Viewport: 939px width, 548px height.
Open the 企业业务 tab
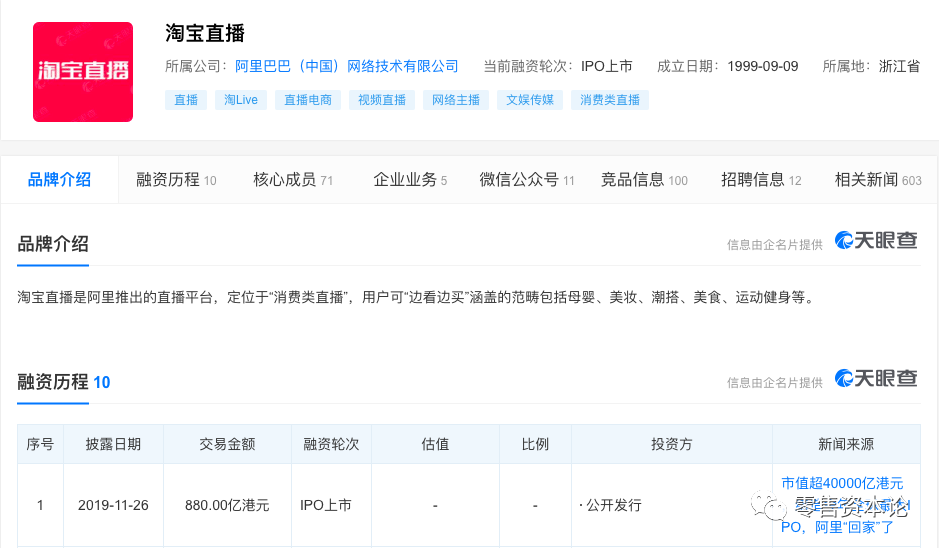[410, 180]
